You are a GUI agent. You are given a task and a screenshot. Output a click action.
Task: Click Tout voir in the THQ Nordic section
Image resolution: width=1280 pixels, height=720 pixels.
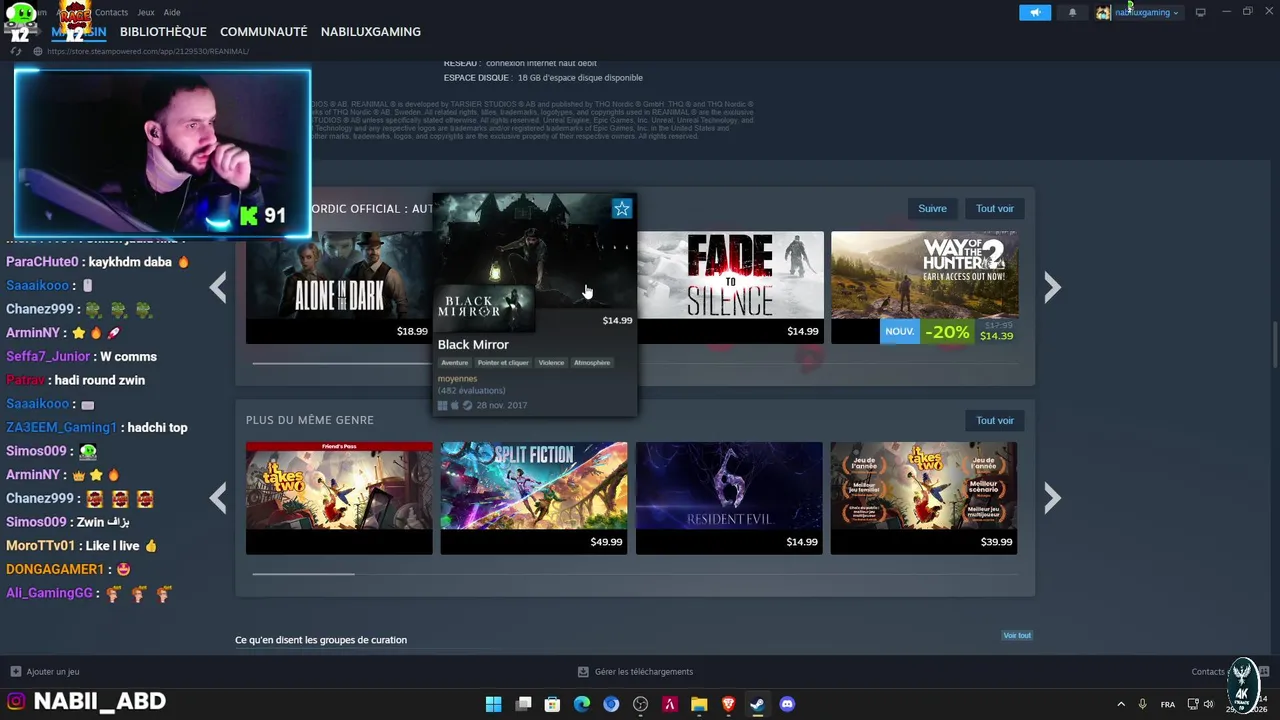(x=994, y=208)
